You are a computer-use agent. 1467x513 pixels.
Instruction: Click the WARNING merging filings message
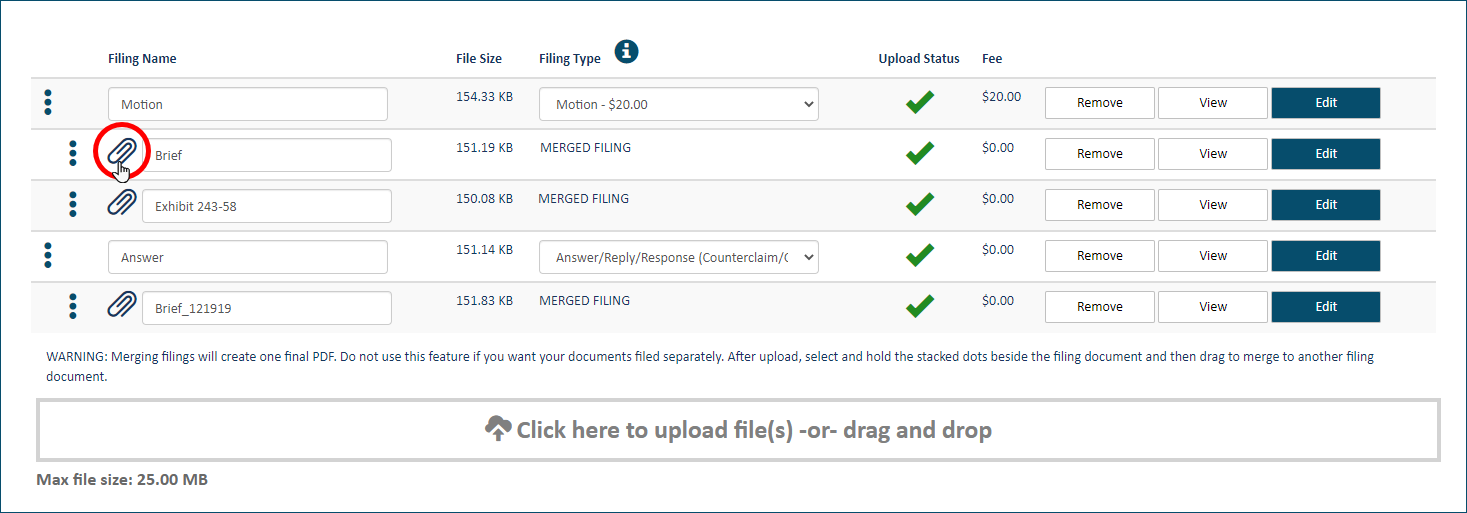[x=710, y=367]
